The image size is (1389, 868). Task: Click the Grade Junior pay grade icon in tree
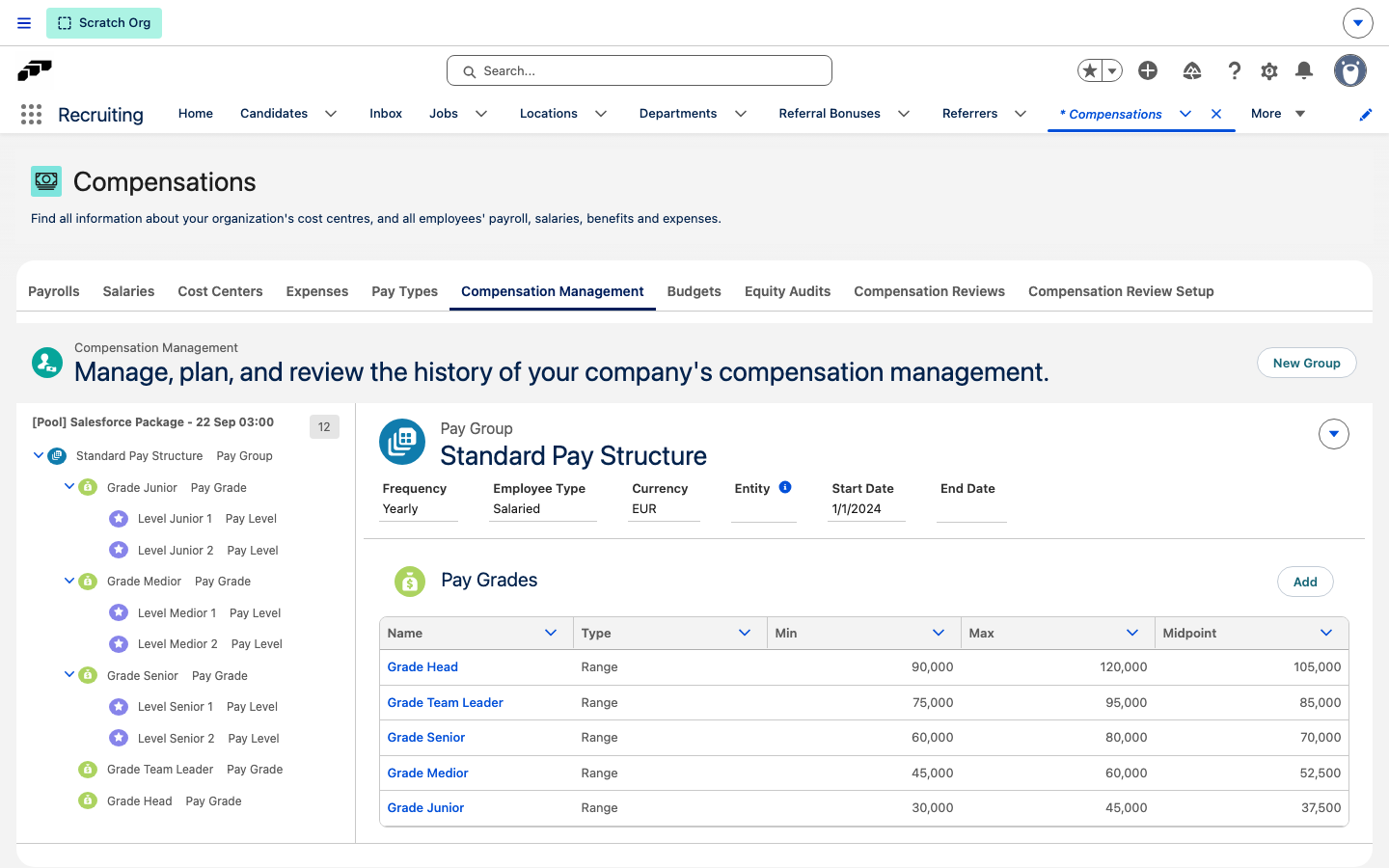(x=88, y=487)
